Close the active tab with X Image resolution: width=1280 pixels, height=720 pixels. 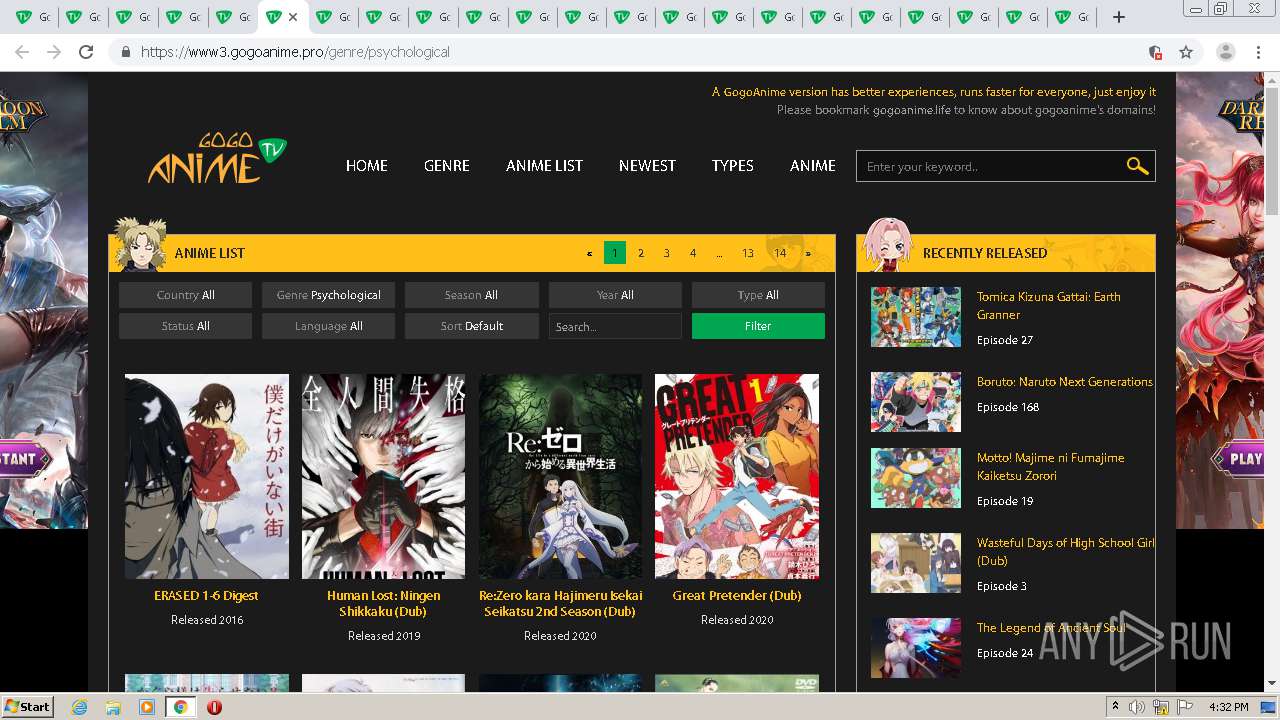pyautogui.click(x=293, y=17)
